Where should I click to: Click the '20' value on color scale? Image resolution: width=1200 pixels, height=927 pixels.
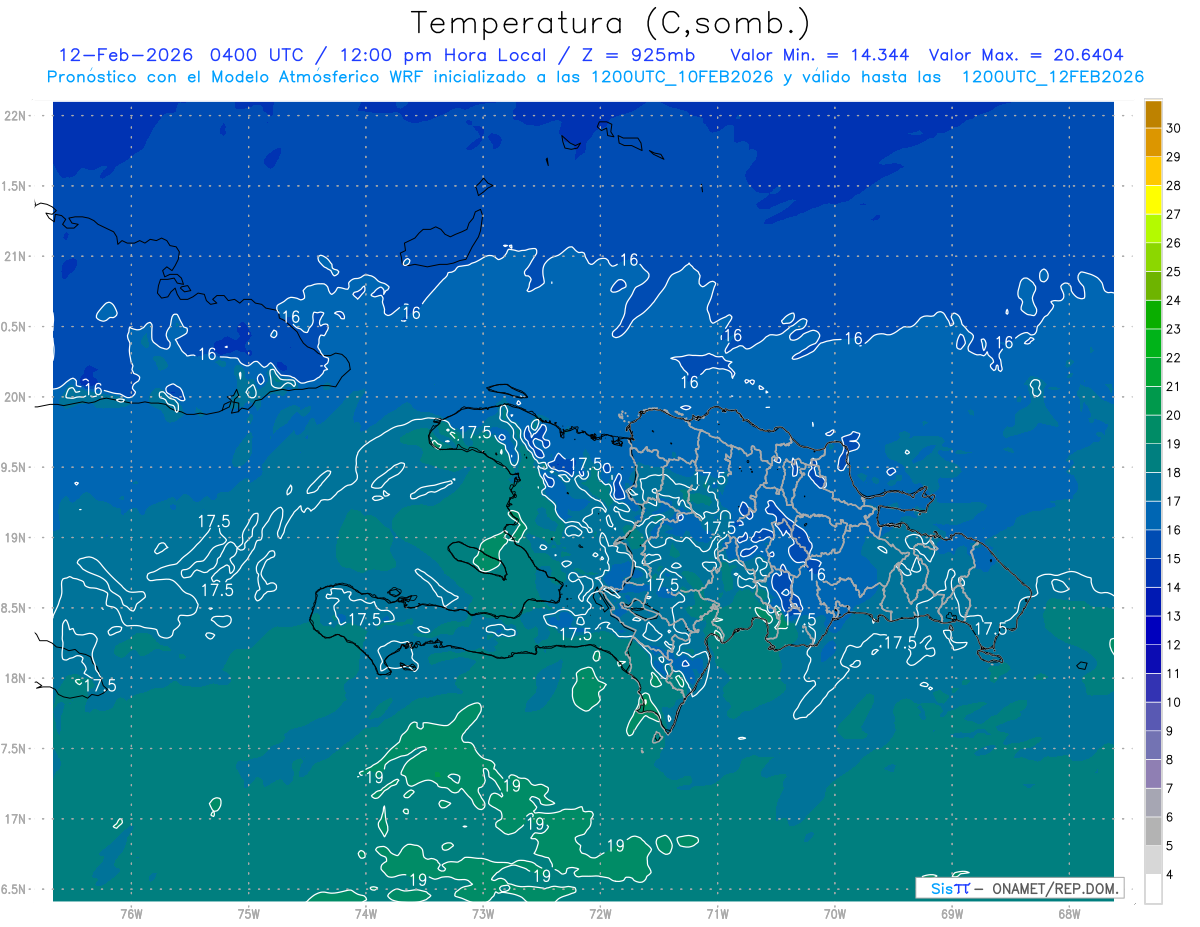(x=1174, y=415)
